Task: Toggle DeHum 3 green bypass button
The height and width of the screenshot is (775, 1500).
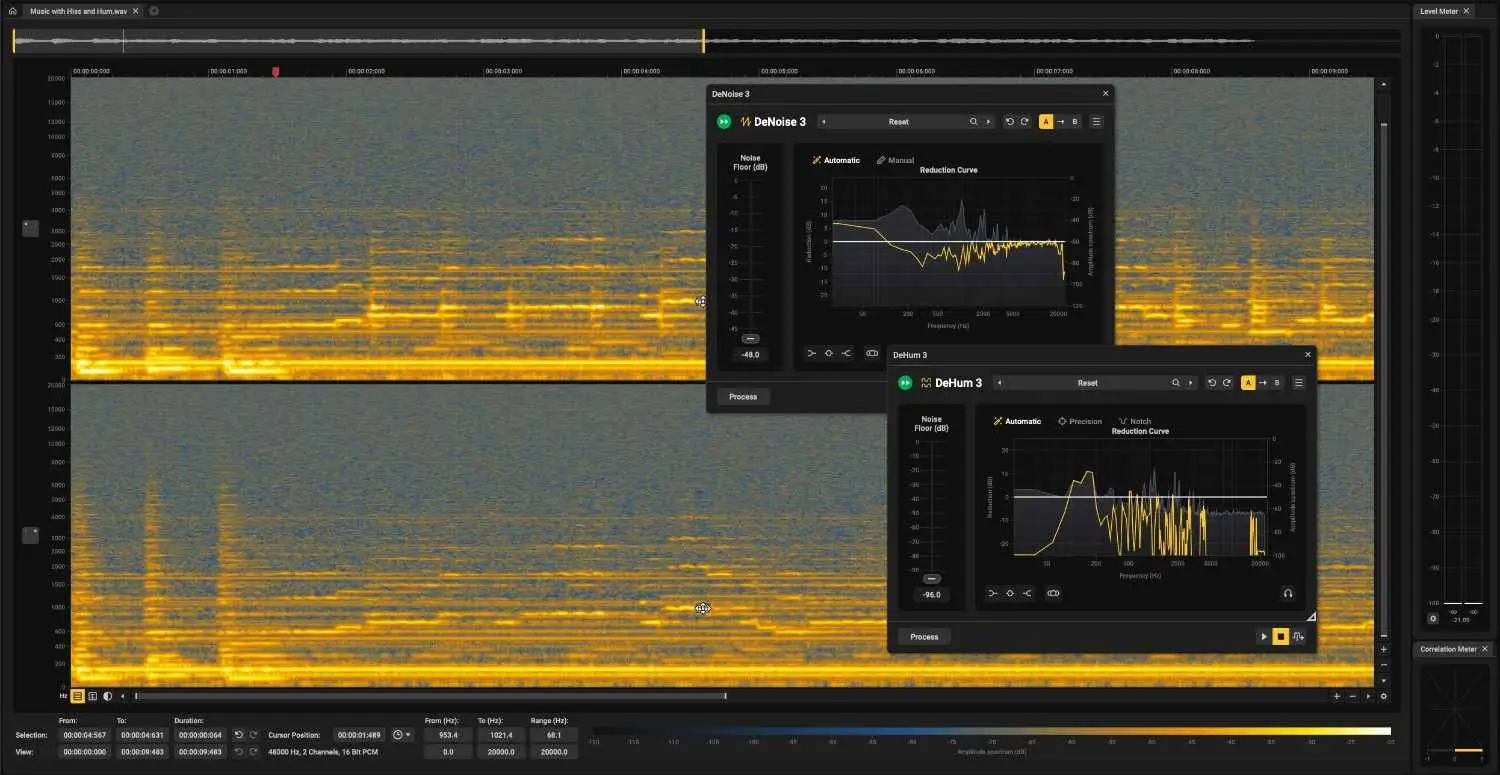Action: click(905, 383)
